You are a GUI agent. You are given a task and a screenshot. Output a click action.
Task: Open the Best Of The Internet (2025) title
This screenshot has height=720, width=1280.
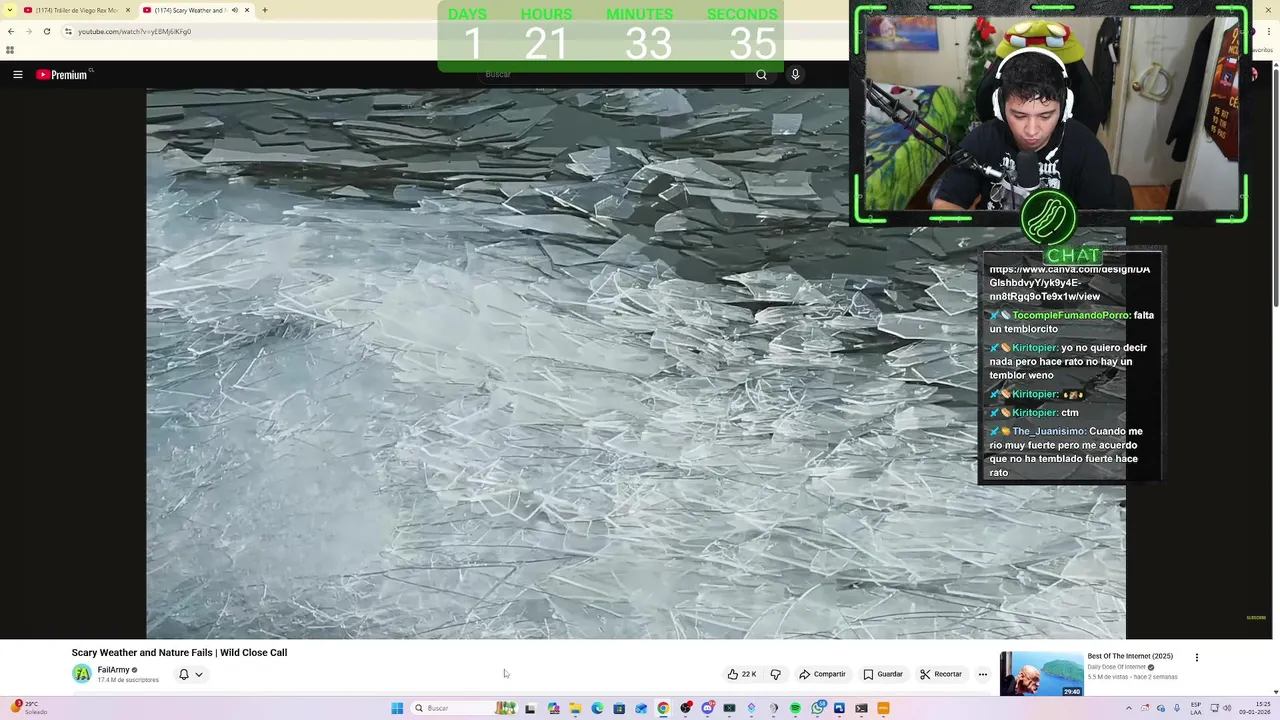pyautogui.click(x=1130, y=656)
